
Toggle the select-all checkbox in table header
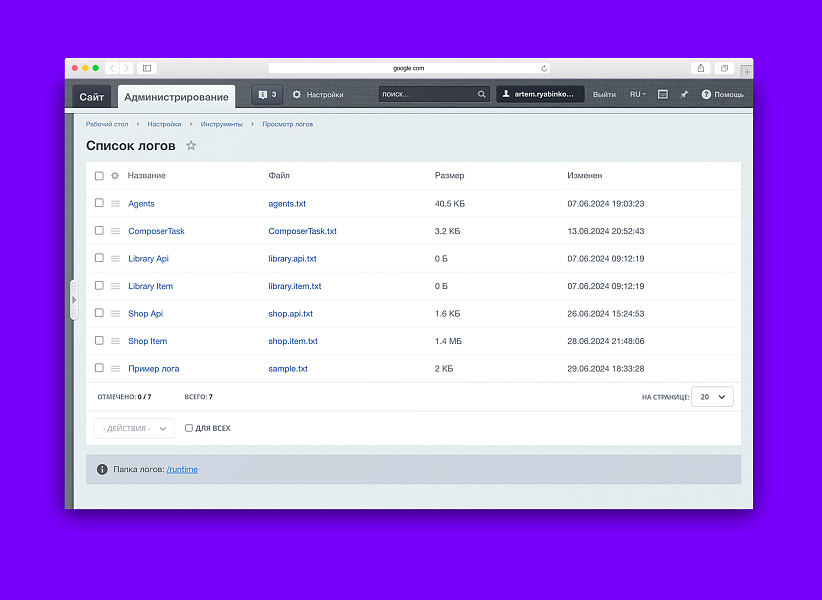[x=99, y=176]
